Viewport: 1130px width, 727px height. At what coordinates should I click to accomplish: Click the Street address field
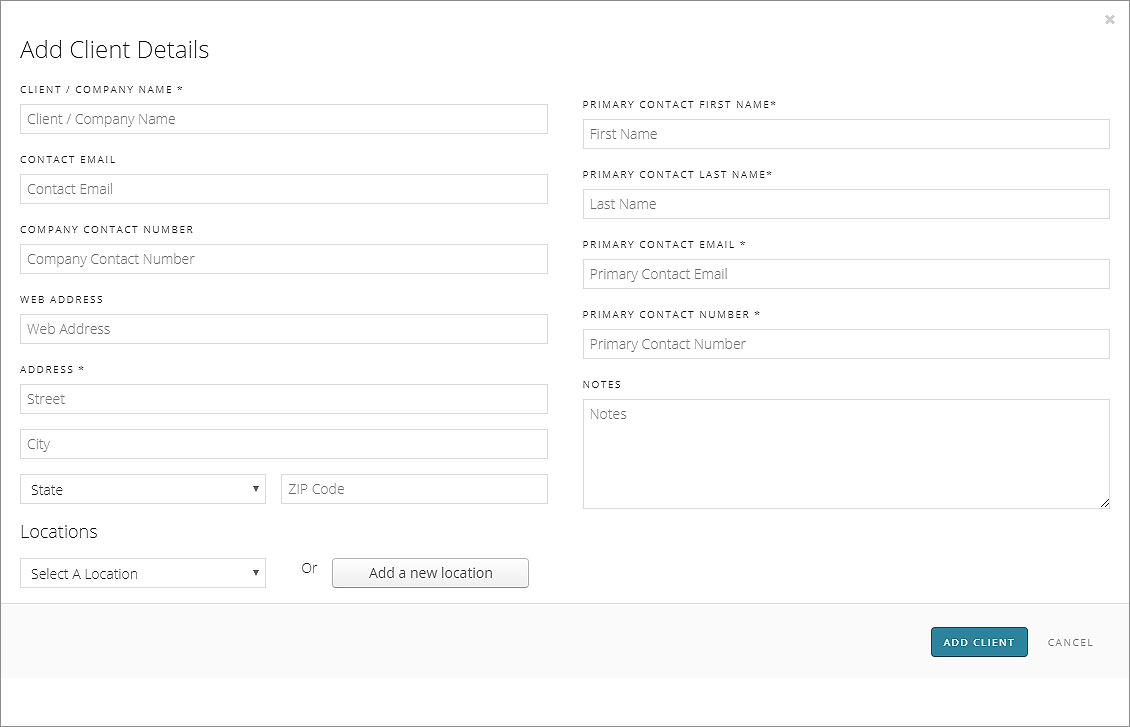[283, 399]
